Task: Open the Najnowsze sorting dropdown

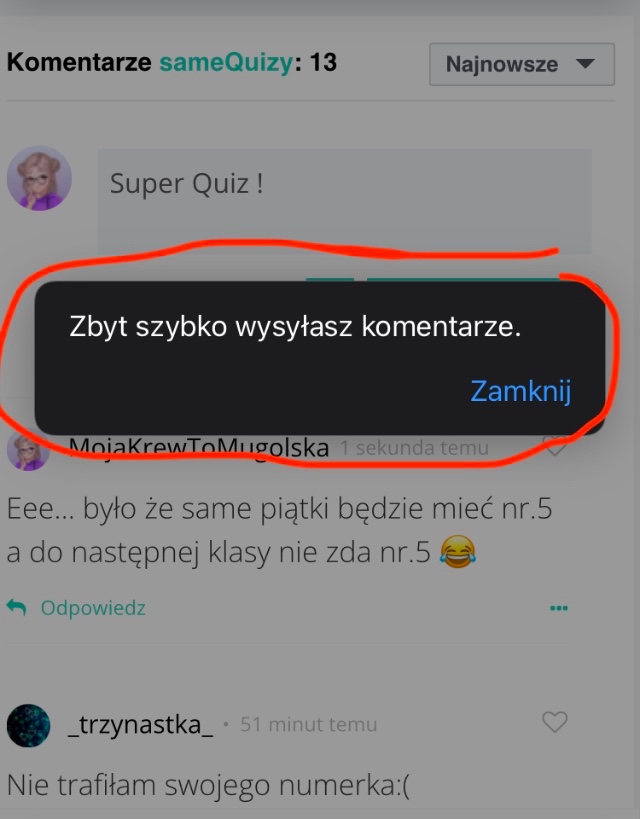Action: [521, 64]
